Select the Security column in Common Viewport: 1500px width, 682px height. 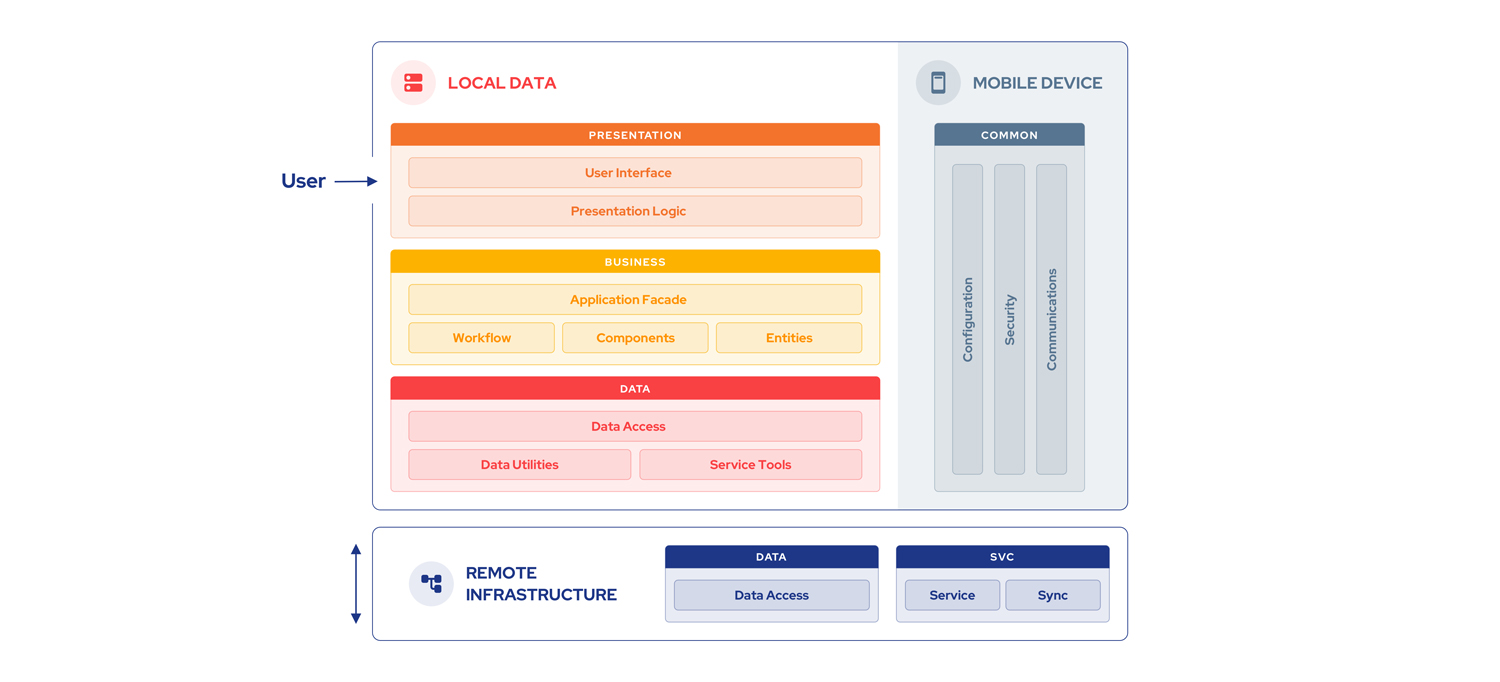coord(1008,320)
